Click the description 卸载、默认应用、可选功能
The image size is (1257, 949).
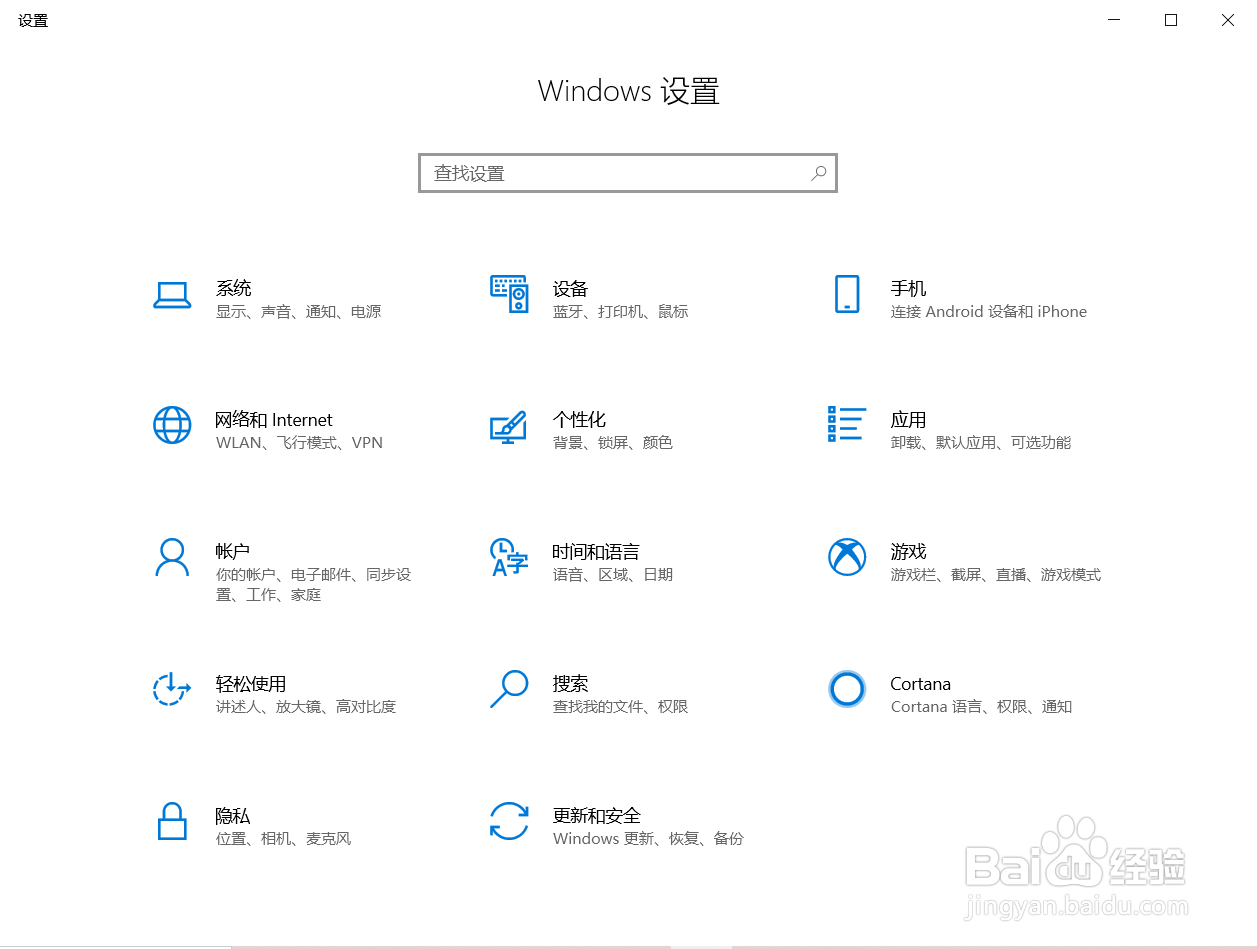[980, 443]
